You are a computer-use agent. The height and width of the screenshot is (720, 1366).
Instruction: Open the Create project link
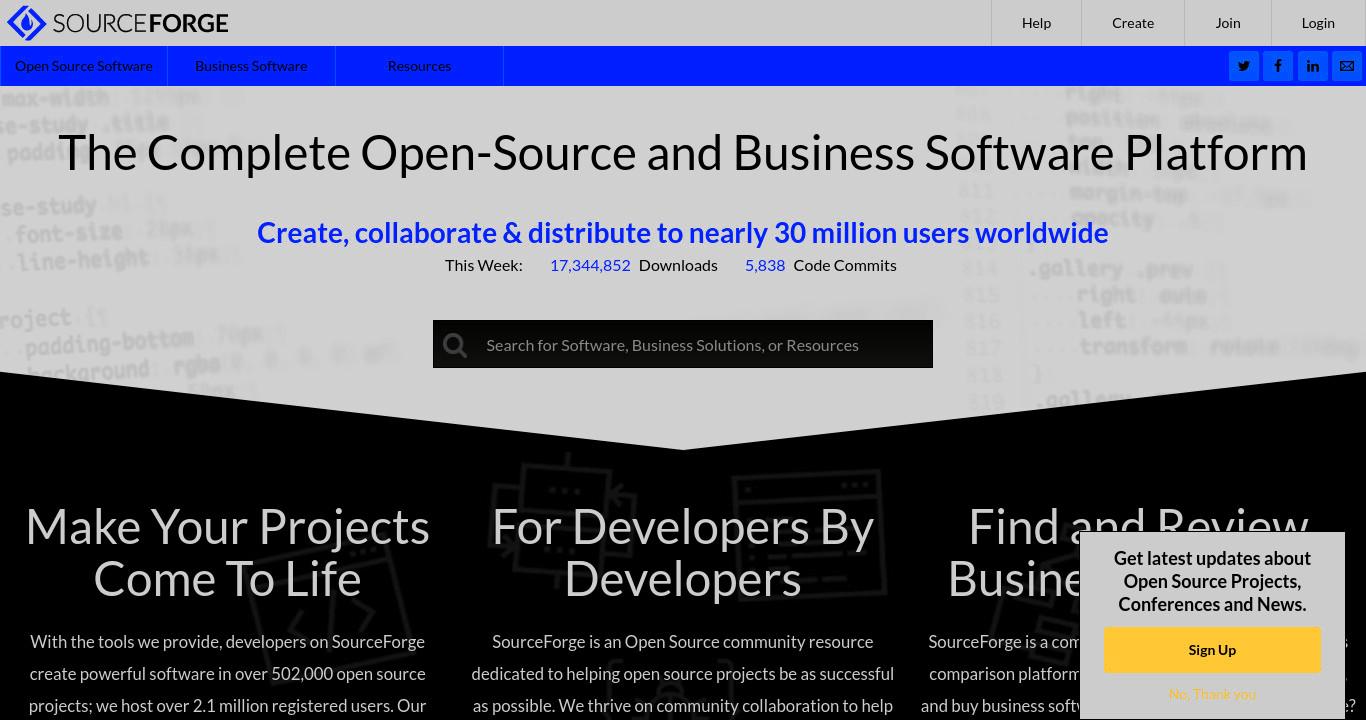pos(1133,23)
